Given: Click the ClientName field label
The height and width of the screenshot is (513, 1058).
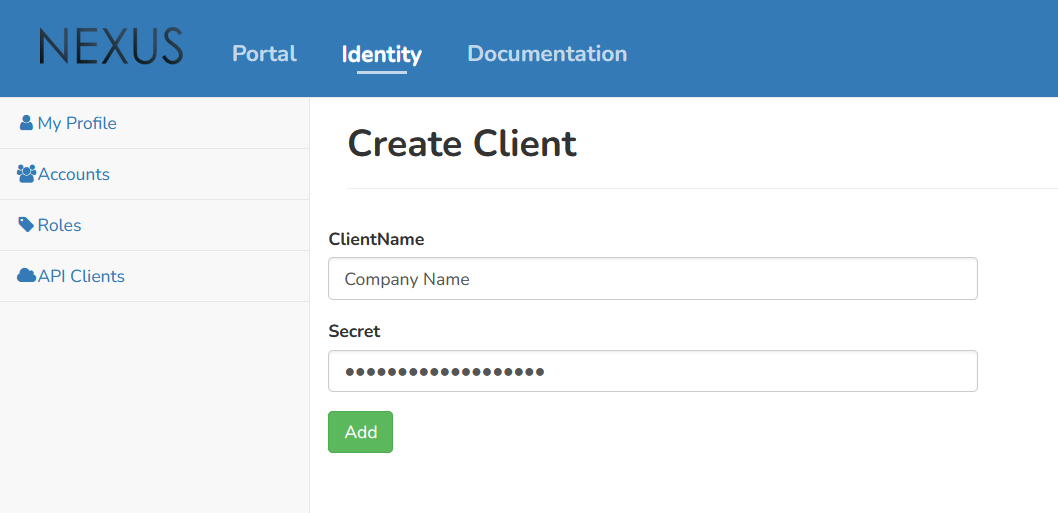Looking at the screenshot, I should pos(376,240).
